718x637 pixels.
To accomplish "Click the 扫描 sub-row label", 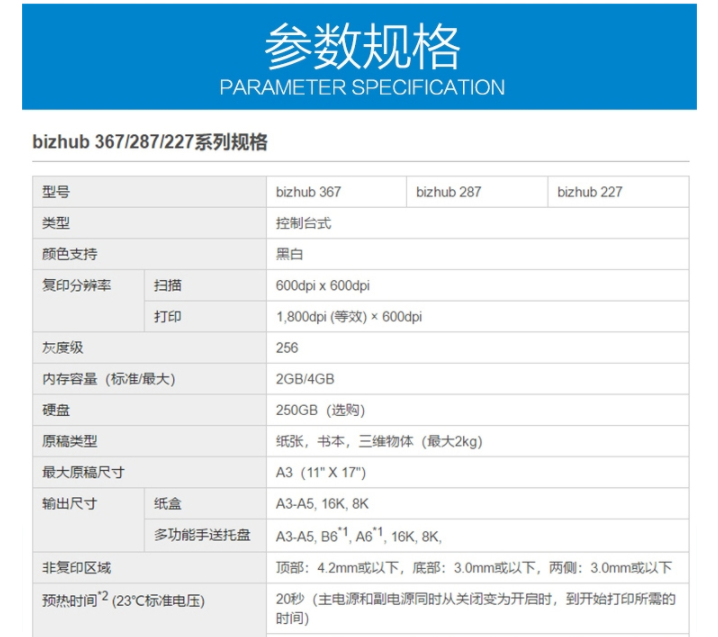I will click(168, 286).
